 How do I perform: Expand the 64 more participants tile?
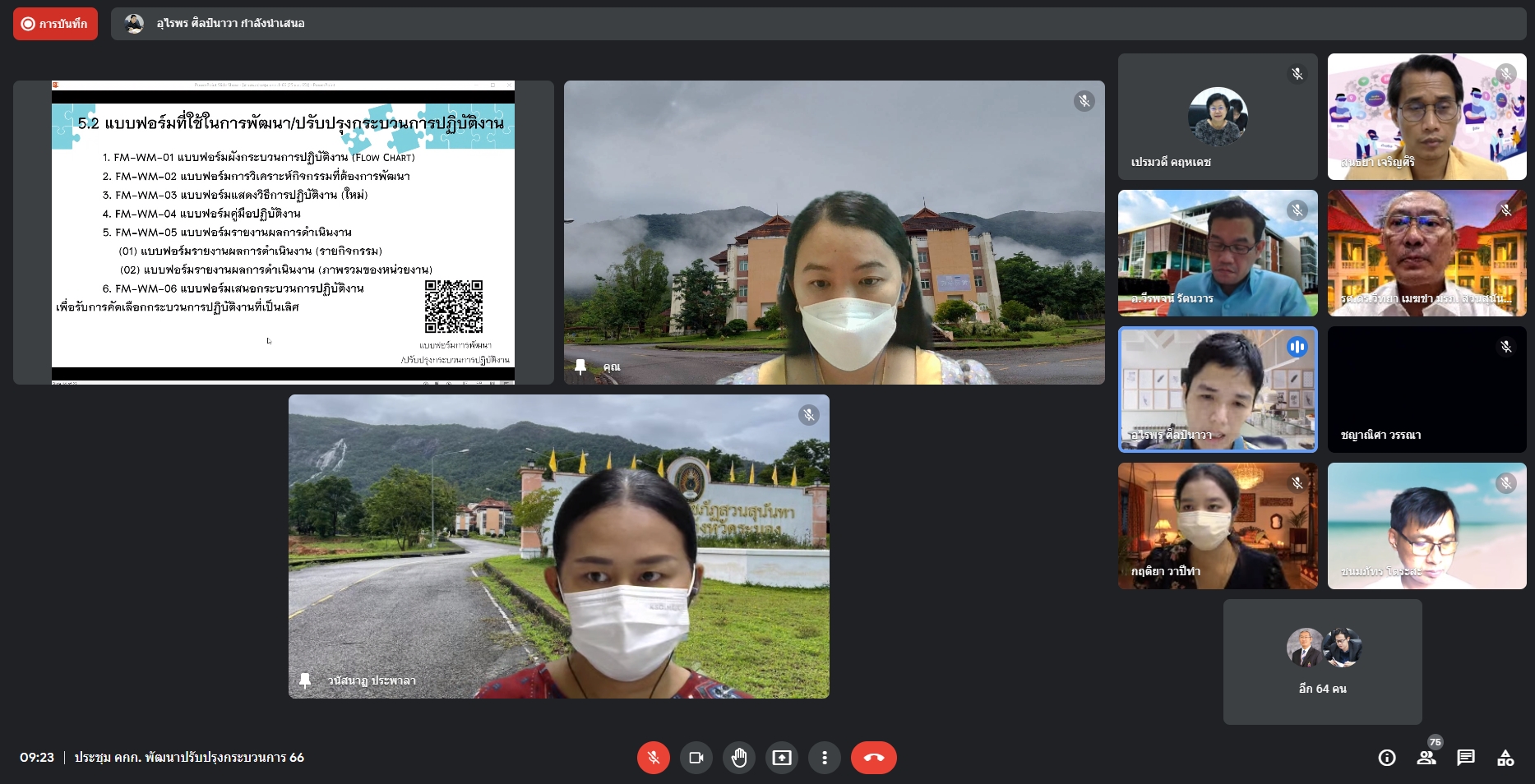coord(1322,662)
